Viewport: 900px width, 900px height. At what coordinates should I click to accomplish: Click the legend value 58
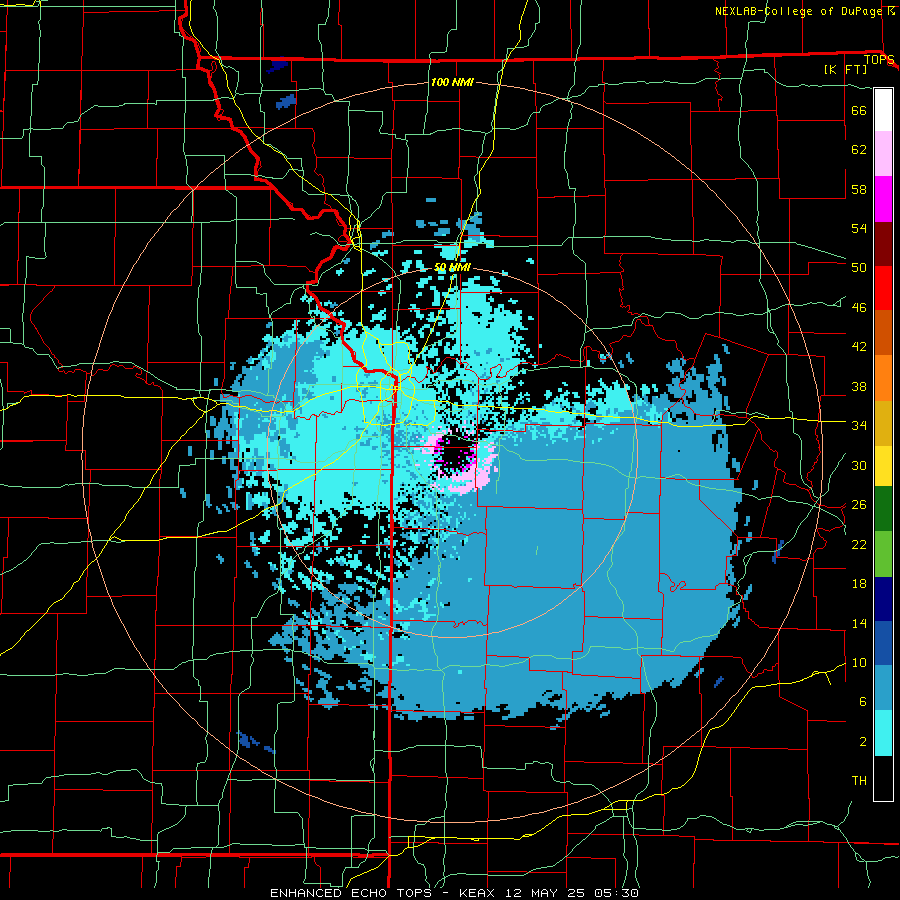pos(859,189)
